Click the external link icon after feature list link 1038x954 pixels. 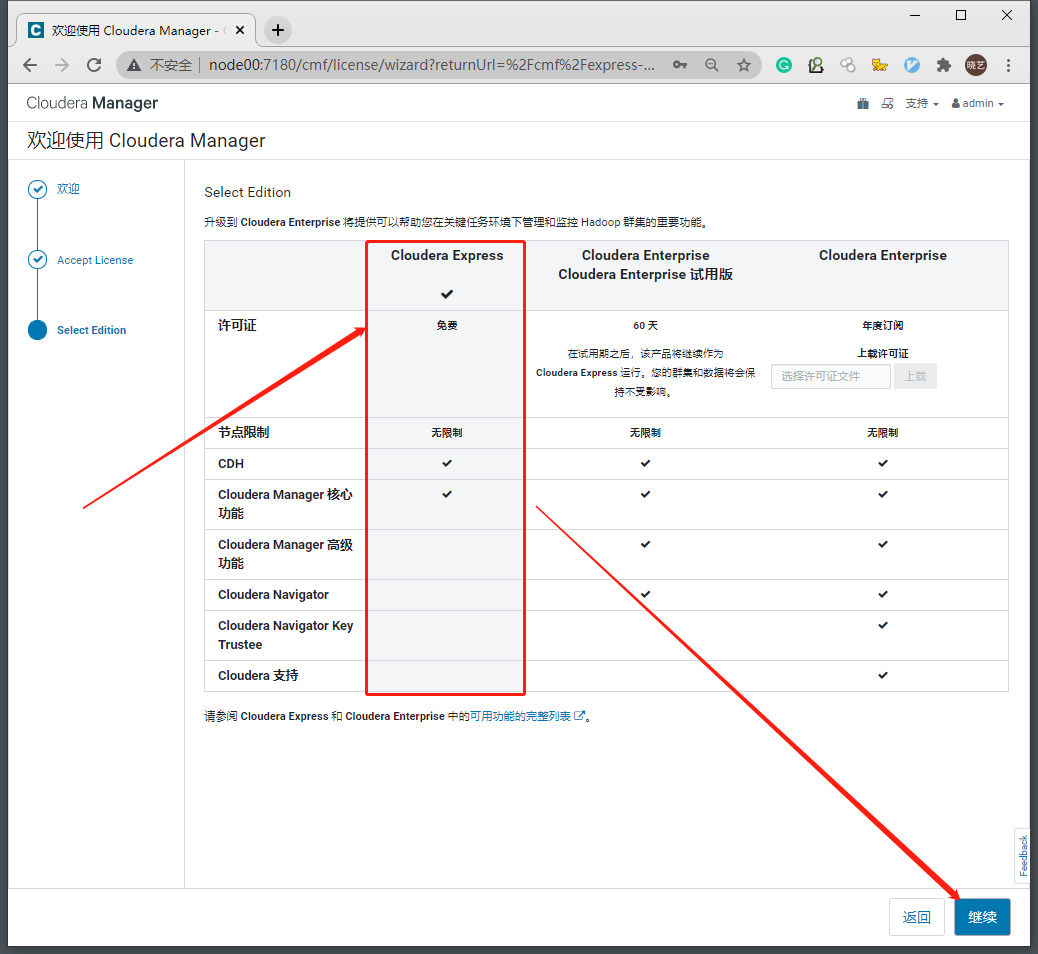(579, 716)
